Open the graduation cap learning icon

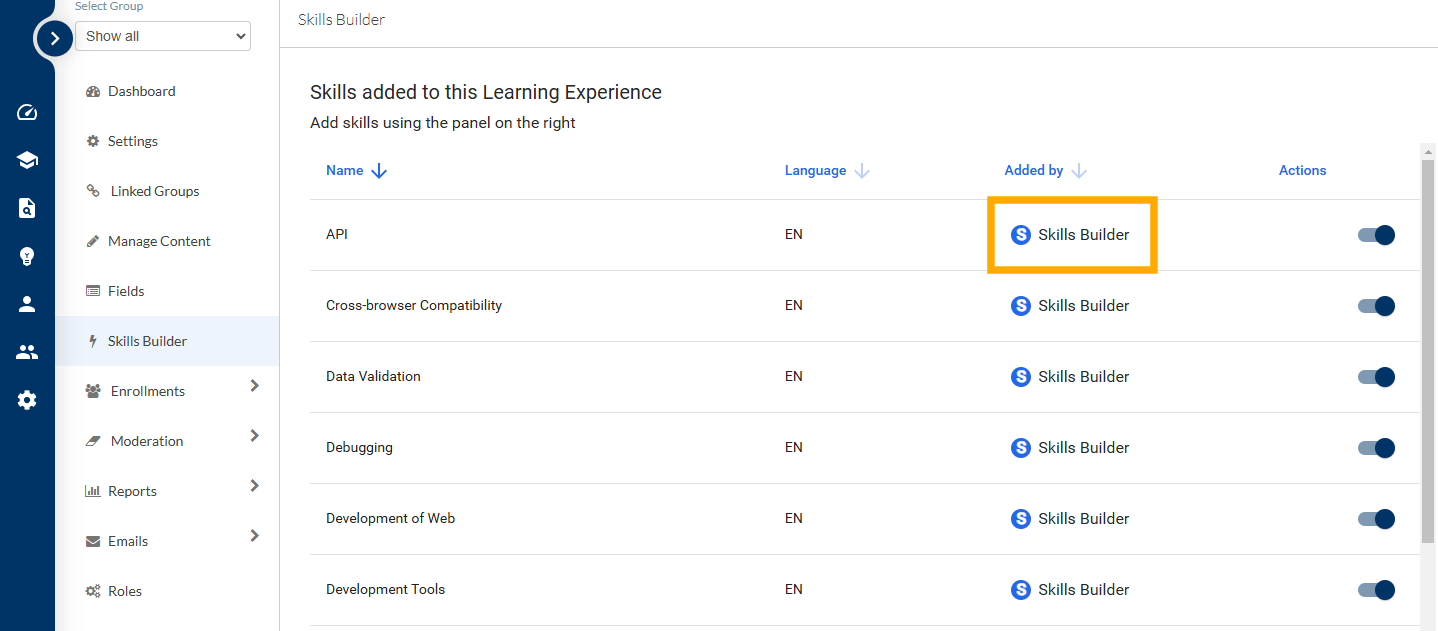pyautogui.click(x=27, y=160)
